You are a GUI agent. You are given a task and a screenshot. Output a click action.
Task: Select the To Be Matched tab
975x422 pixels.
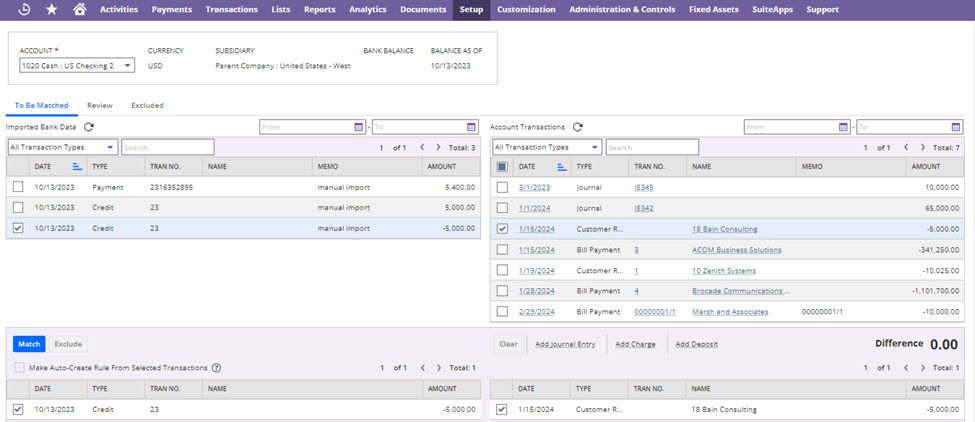[x=42, y=106]
